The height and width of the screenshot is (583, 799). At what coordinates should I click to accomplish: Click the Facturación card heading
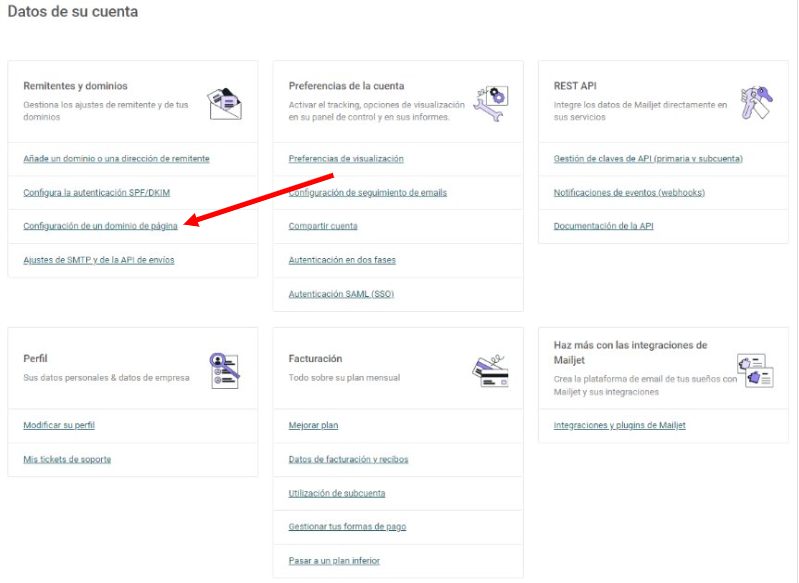[x=315, y=359]
